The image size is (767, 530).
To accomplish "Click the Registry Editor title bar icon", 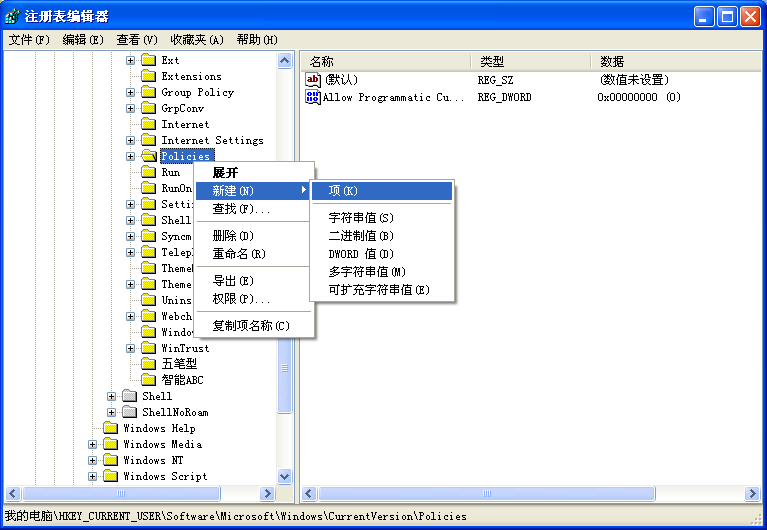I will pyautogui.click(x=12, y=16).
